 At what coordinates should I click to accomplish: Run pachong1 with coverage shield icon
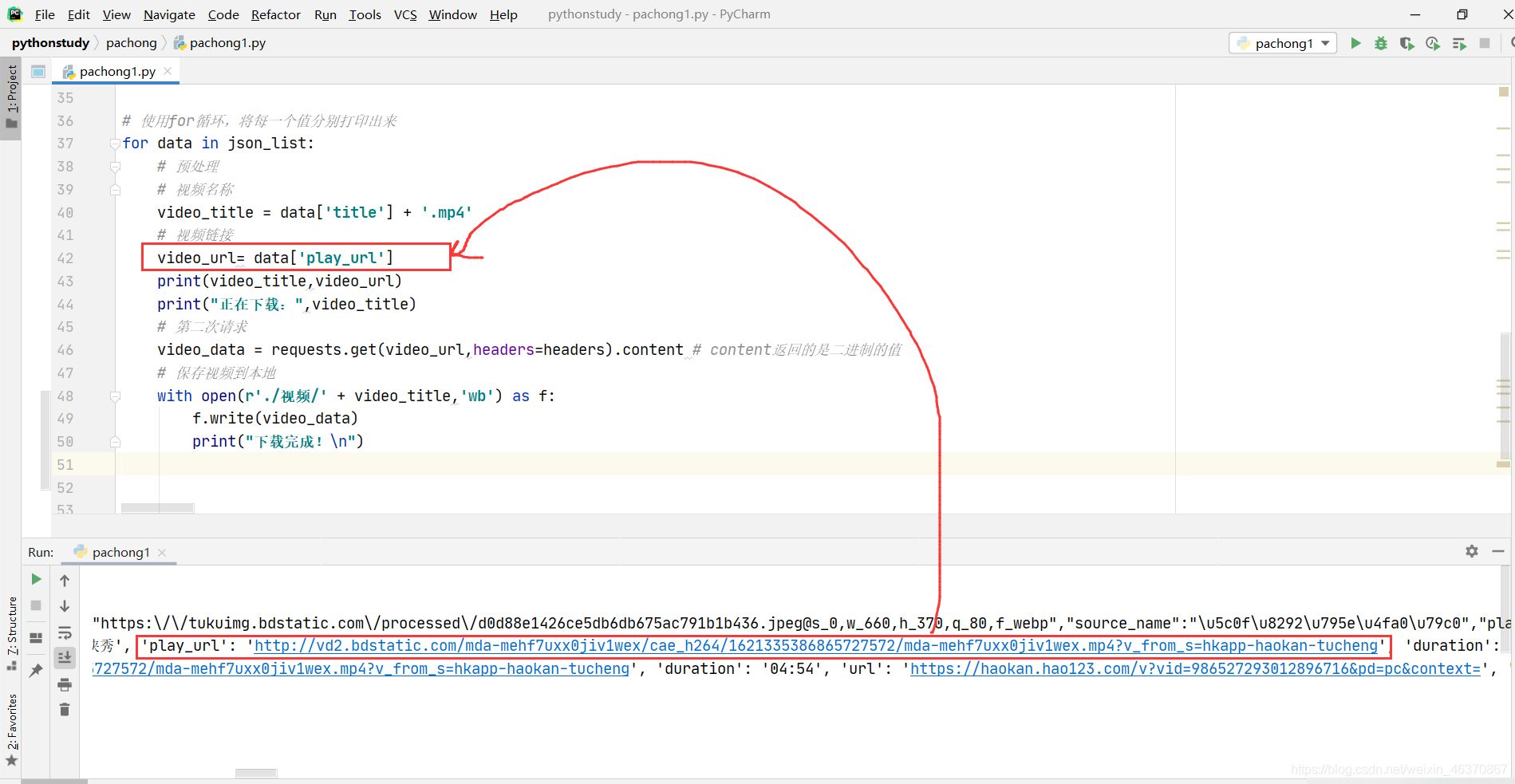pos(1407,43)
